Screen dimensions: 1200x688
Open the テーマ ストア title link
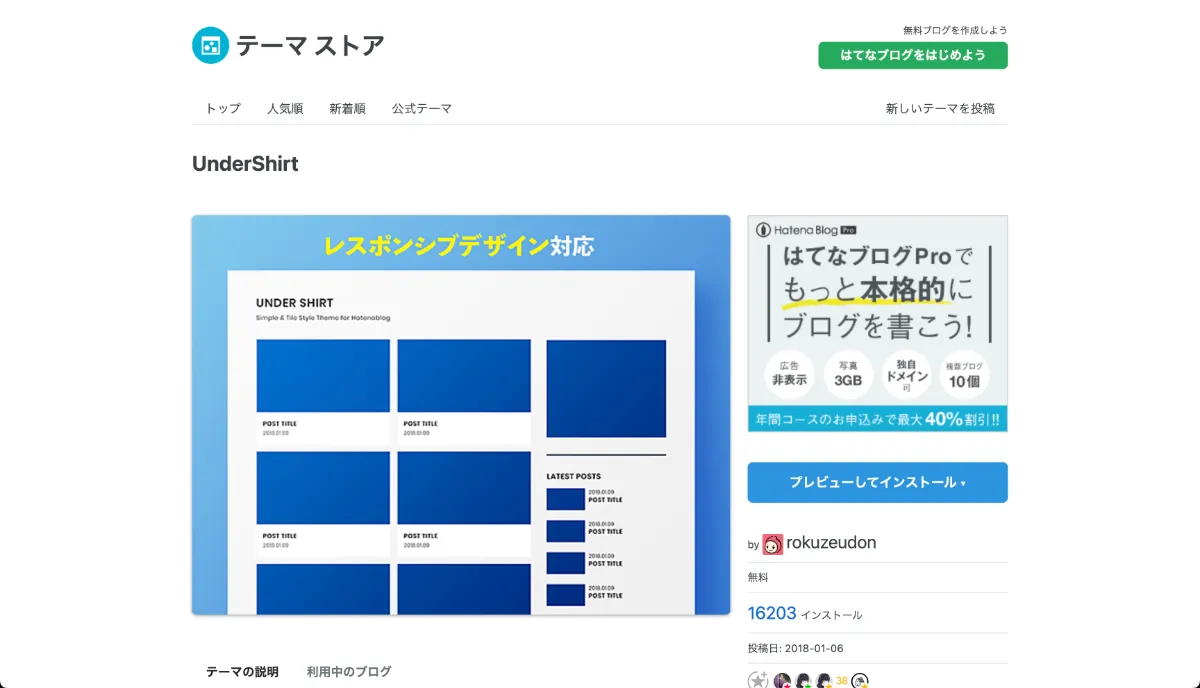(x=310, y=45)
